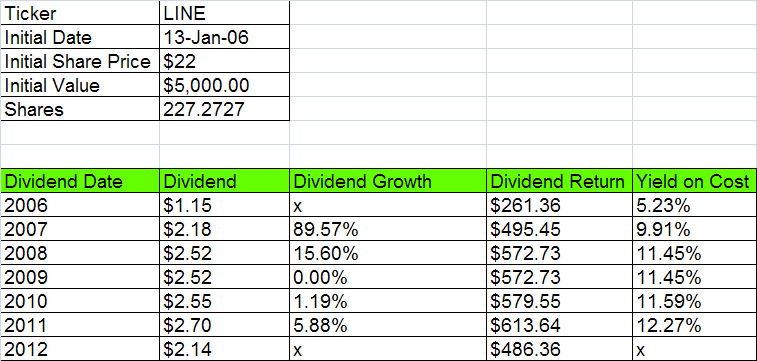Screen dimensions: 757x361
Task: Select the 227.2727 shares cell
Action: click(224, 109)
